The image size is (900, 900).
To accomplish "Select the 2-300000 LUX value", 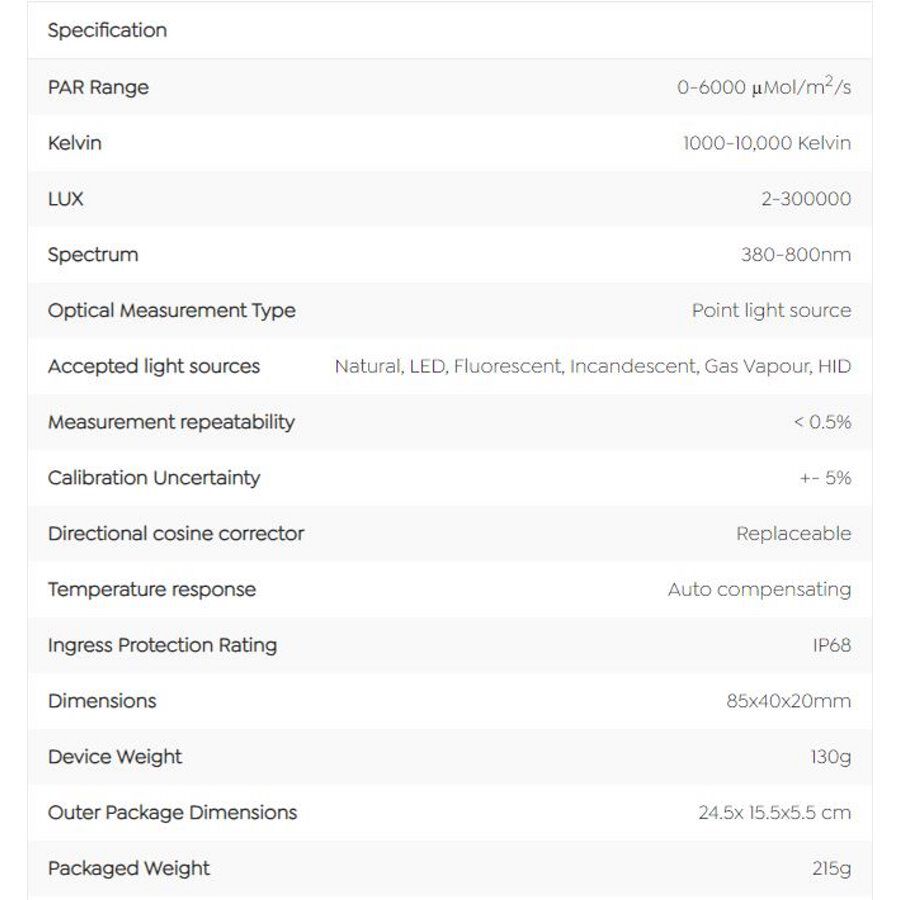I will (806, 199).
